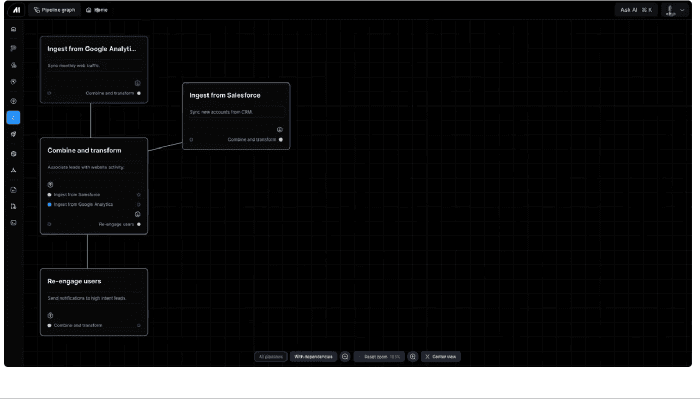Image resolution: width=700 pixels, height=399 pixels.
Task: Click the edge between Salesforce and Combine nodes
Action: click(x=165, y=146)
